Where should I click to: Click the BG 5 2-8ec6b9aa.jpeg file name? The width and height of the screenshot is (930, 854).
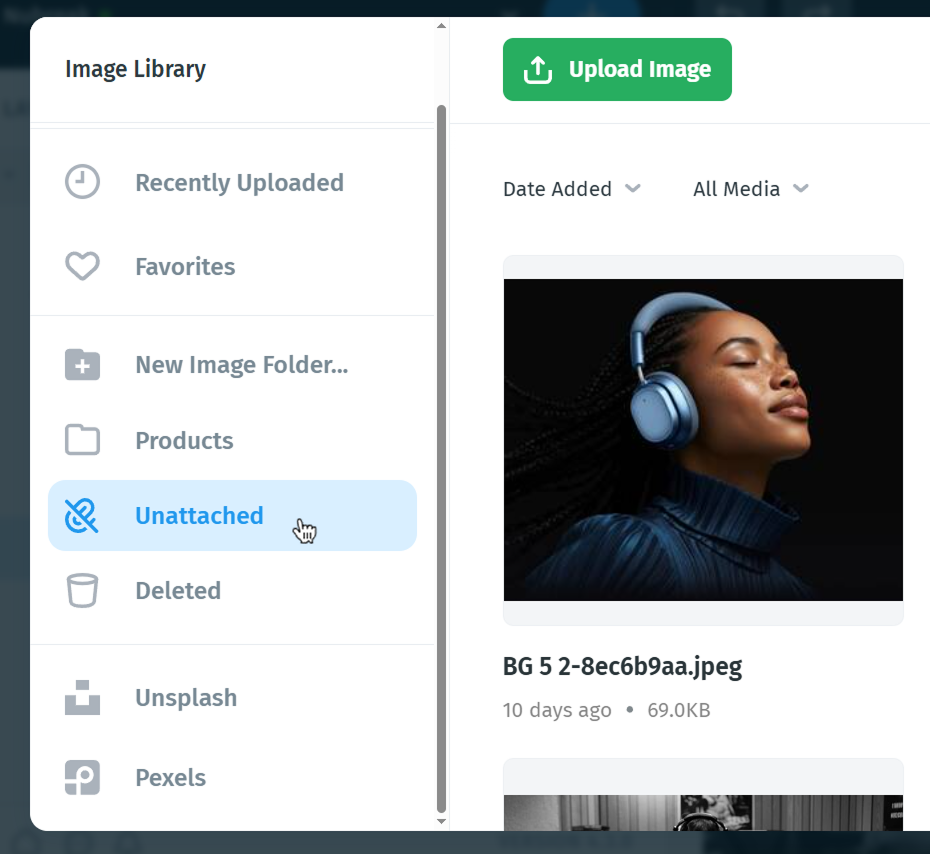click(x=622, y=667)
